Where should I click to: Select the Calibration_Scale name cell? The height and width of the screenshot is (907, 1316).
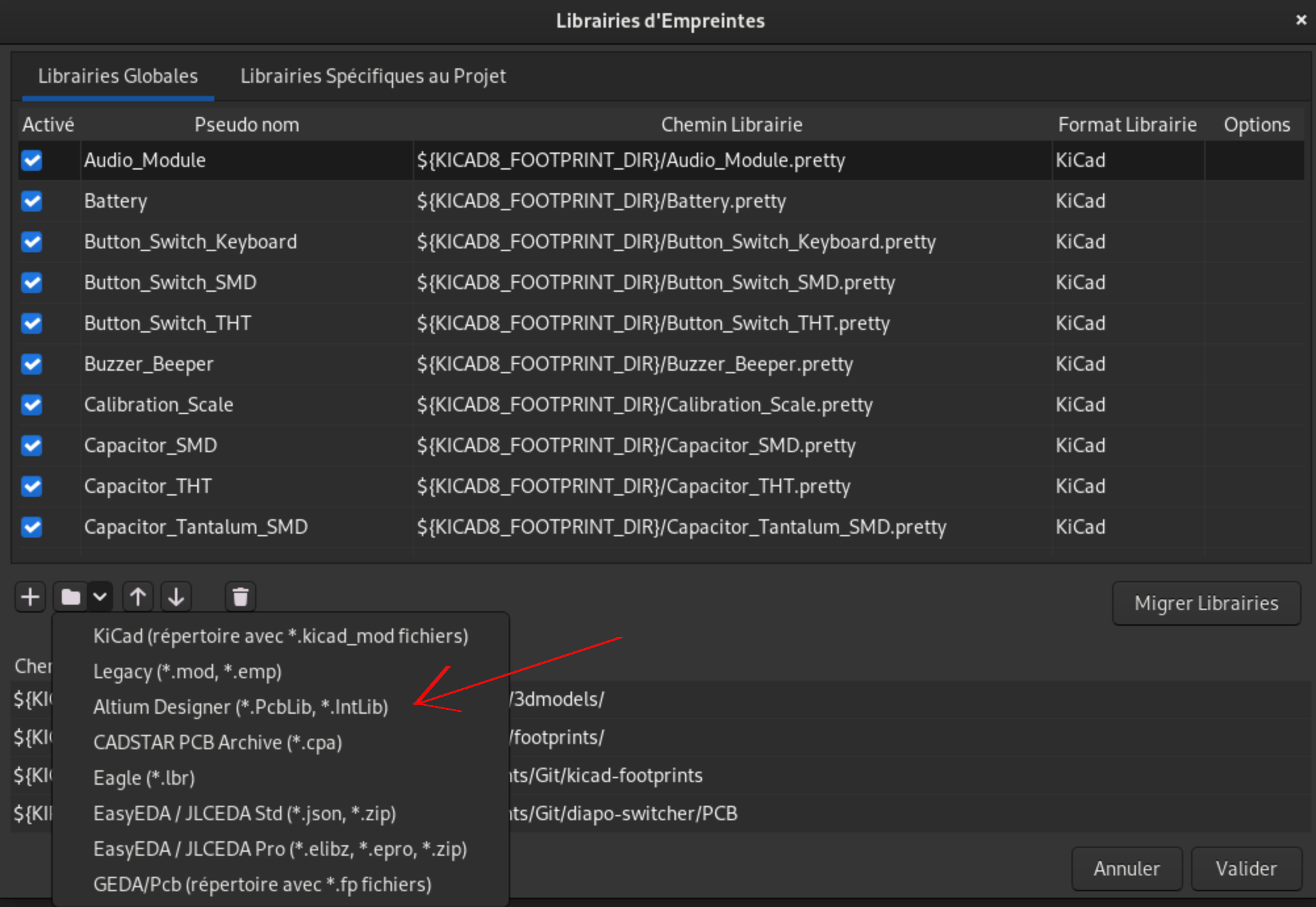[247, 405]
